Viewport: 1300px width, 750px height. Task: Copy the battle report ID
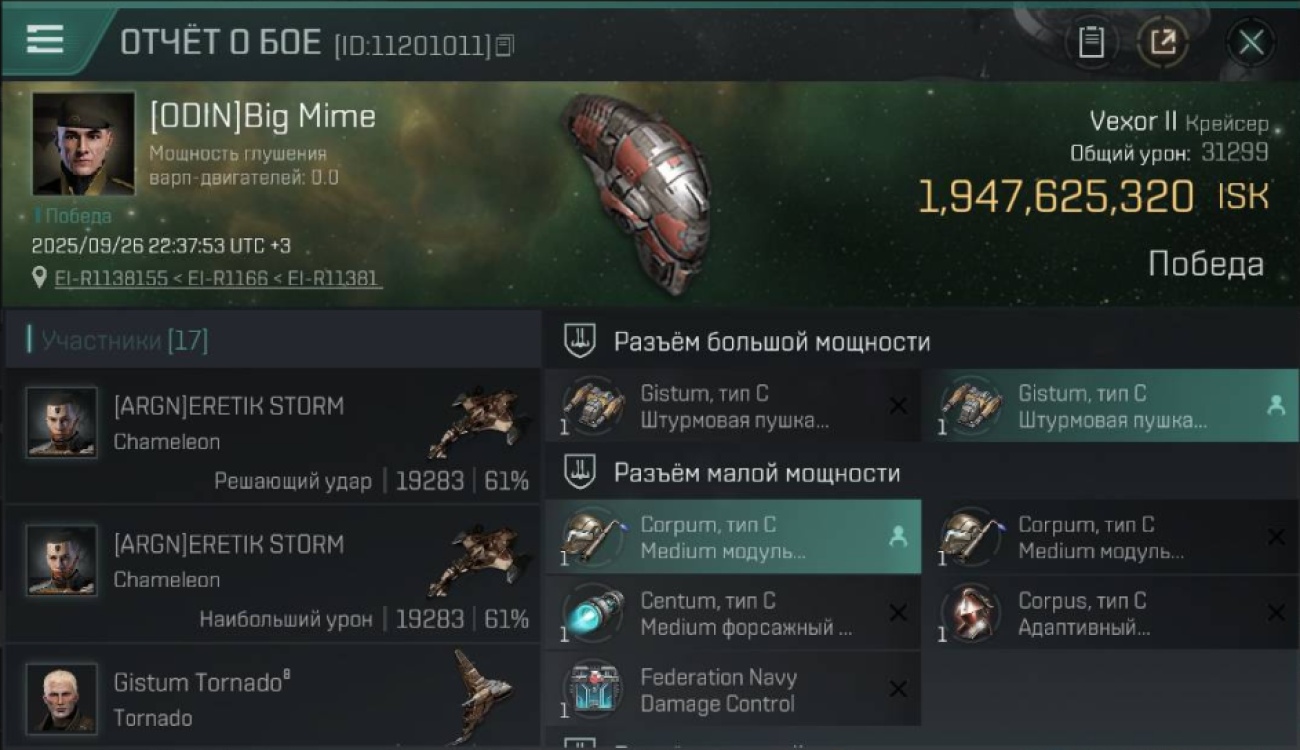pos(505,45)
